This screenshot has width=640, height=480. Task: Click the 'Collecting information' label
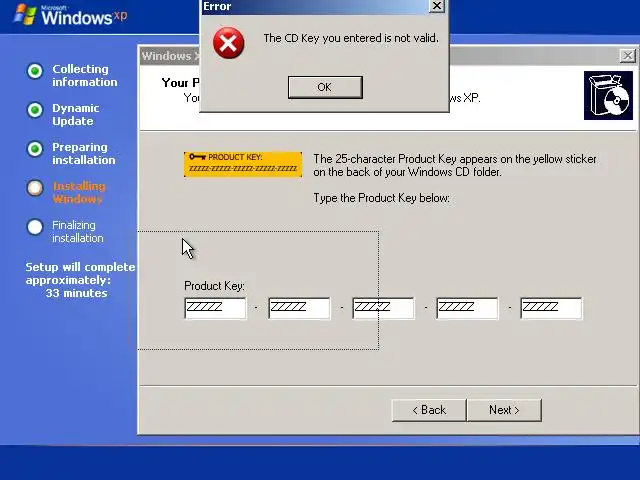coord(84,76)
